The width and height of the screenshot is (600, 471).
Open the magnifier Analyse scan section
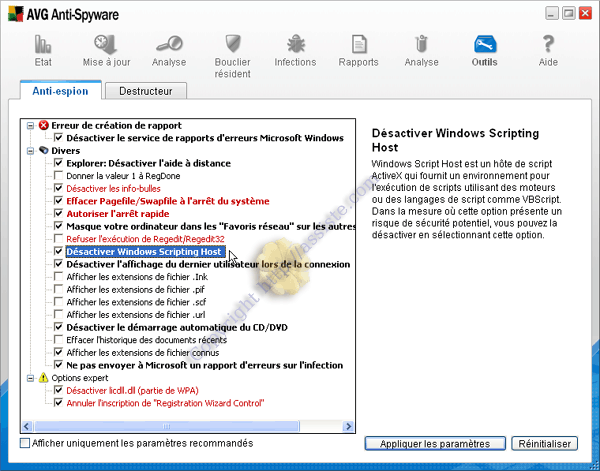tap(169, 51)
